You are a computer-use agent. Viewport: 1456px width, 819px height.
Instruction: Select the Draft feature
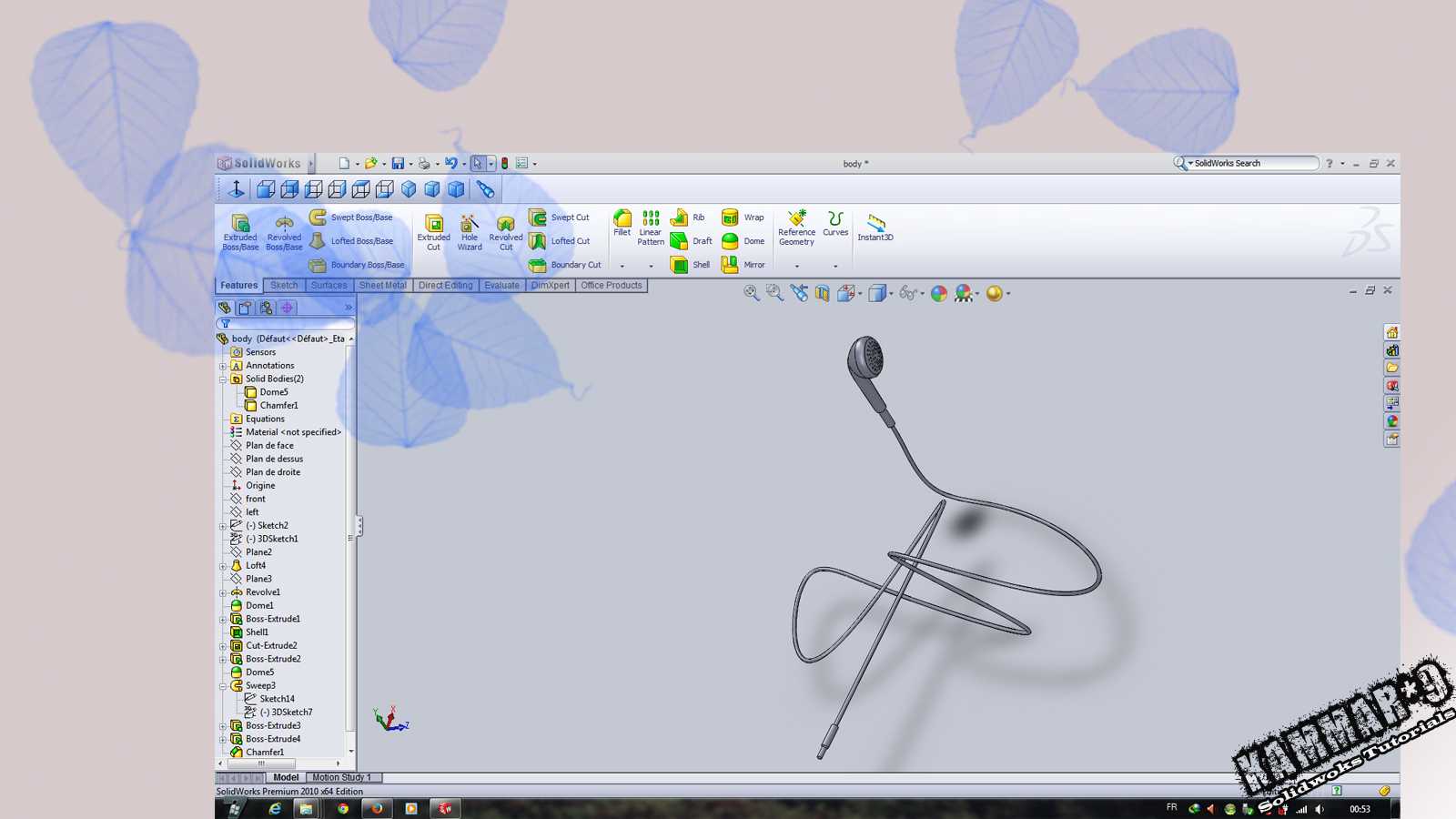tap(692, 241)
